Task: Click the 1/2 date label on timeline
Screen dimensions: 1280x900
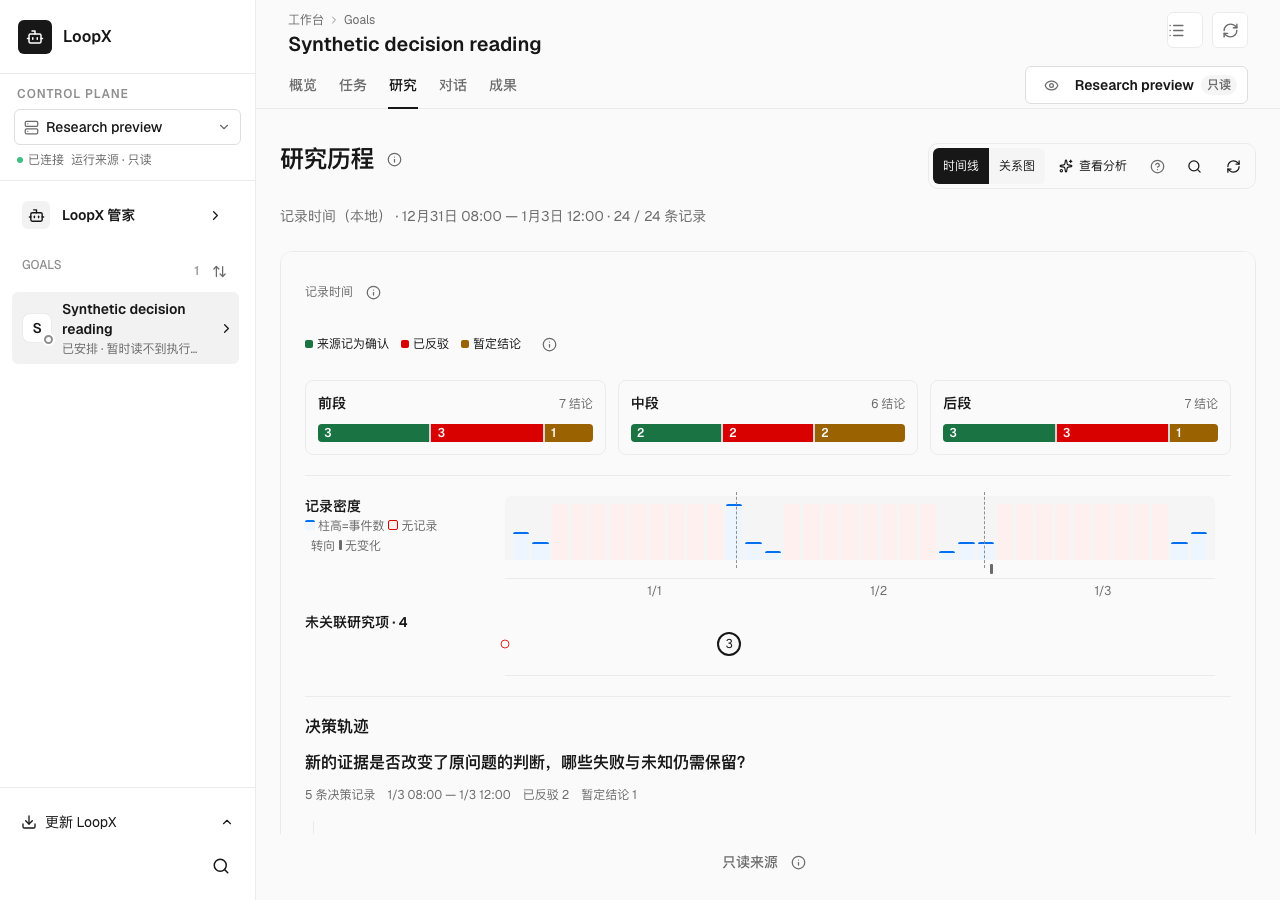Action: pyautogui.click(x=878, y=591)
